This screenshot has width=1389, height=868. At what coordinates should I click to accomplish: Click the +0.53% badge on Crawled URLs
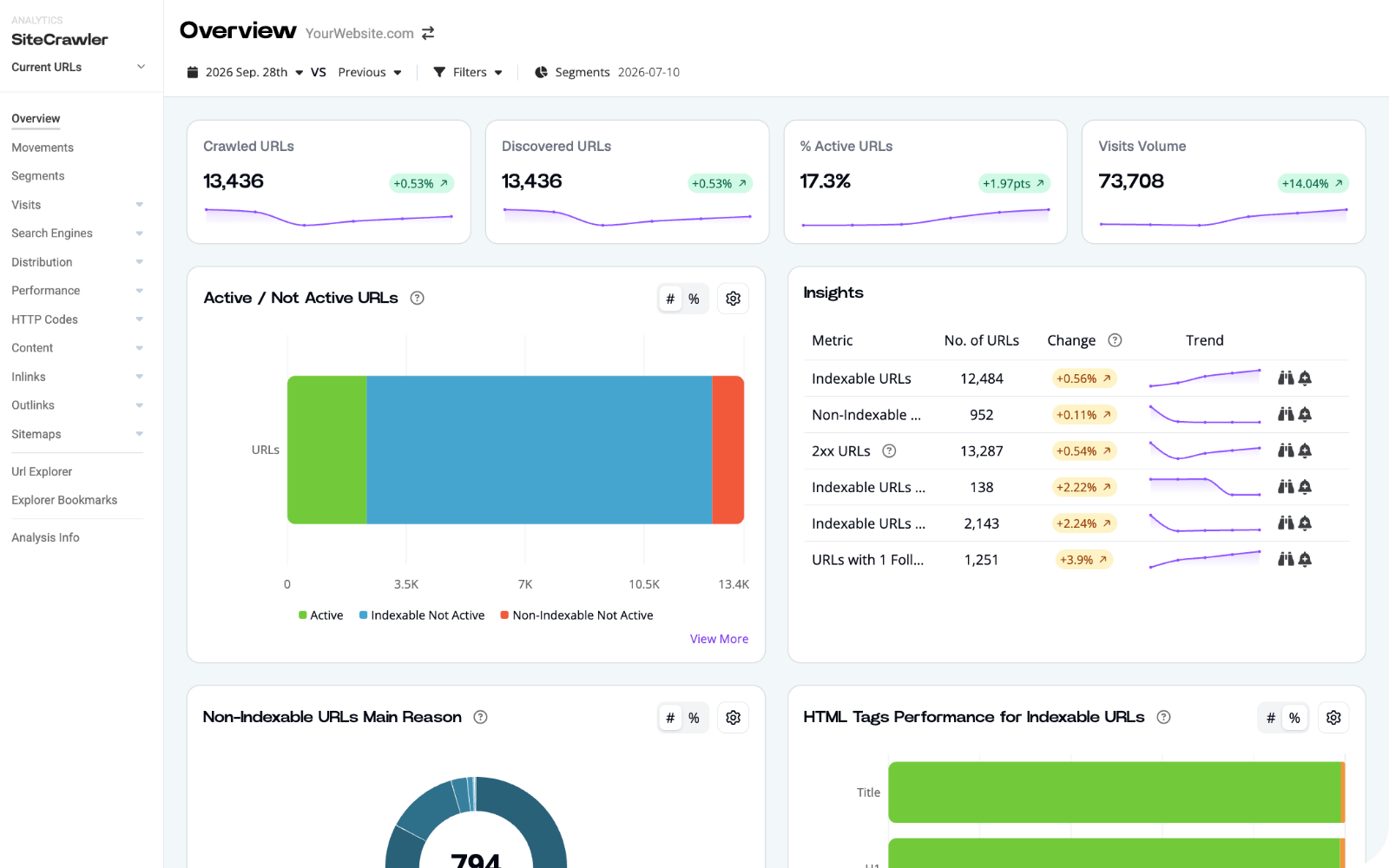pyautogui.click(x=421, y=183)
